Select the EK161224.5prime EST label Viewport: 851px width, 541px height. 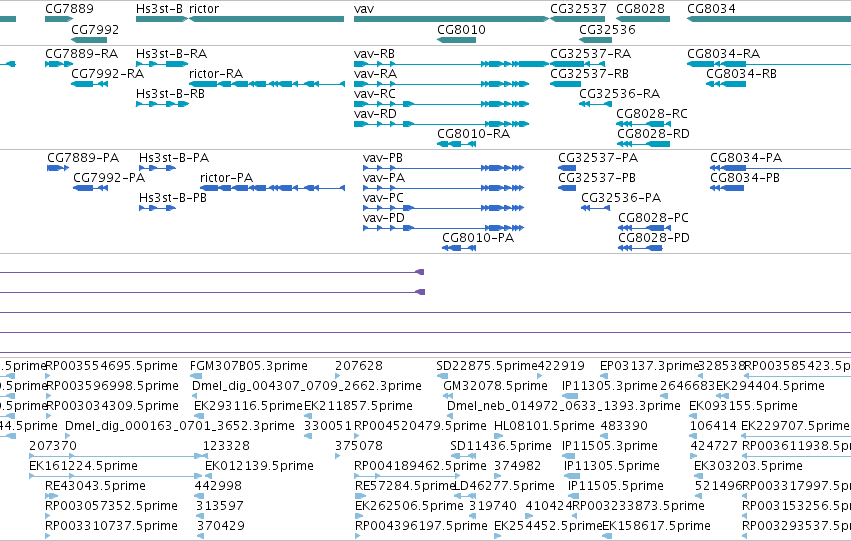[x=84, y=466]
